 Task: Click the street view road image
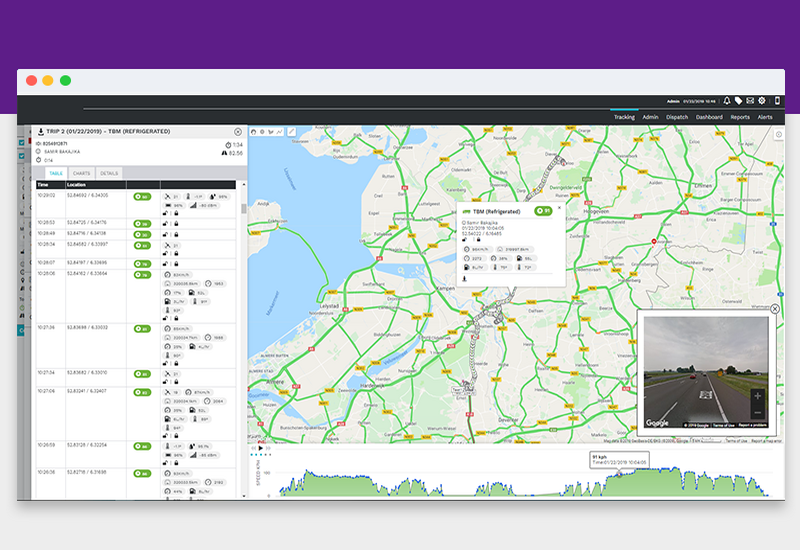(x=705, y=372)
